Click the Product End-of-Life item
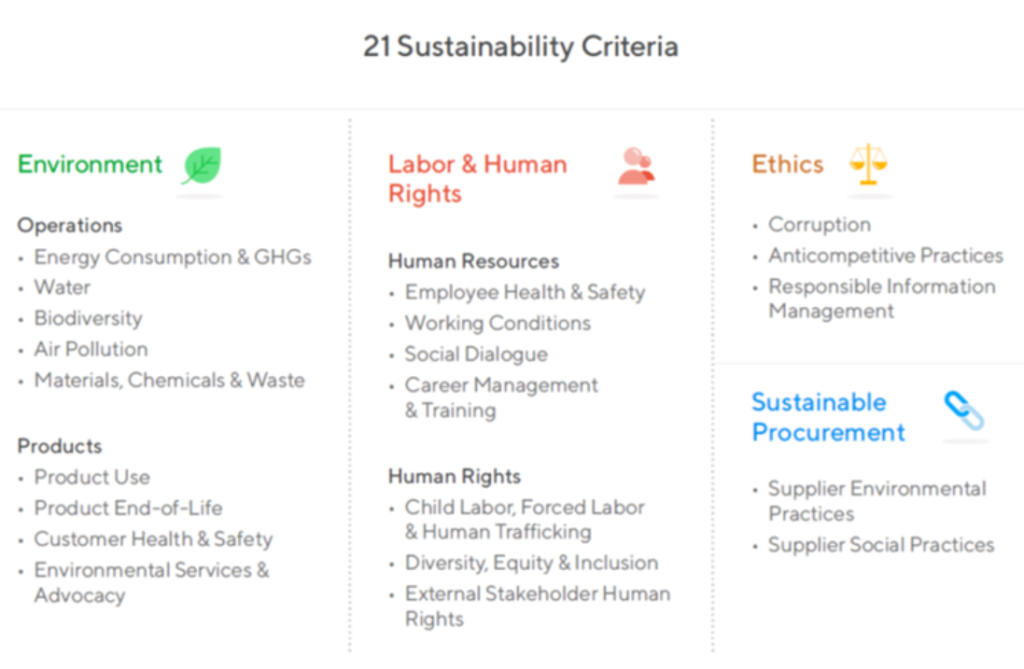 pyautogui.click(x=128, y=508)
